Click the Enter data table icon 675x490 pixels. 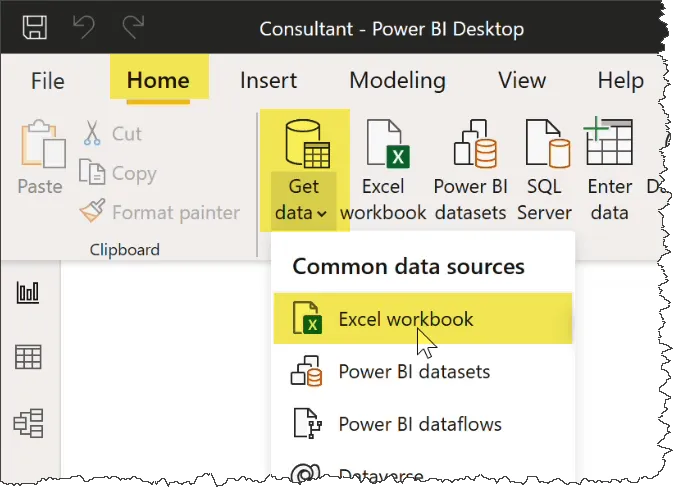(x=609, y=145)
